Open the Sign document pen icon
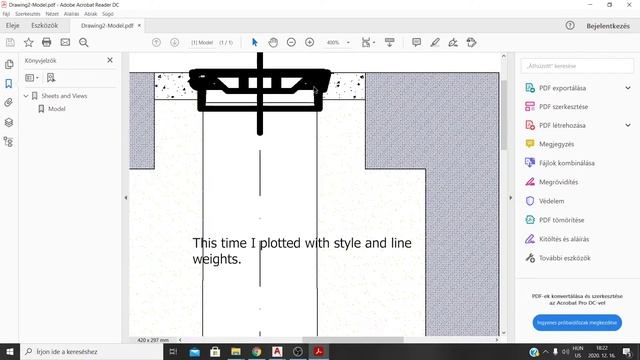Image resolution: width=640 pixels, height=360 pixels. tap(453, 42)
